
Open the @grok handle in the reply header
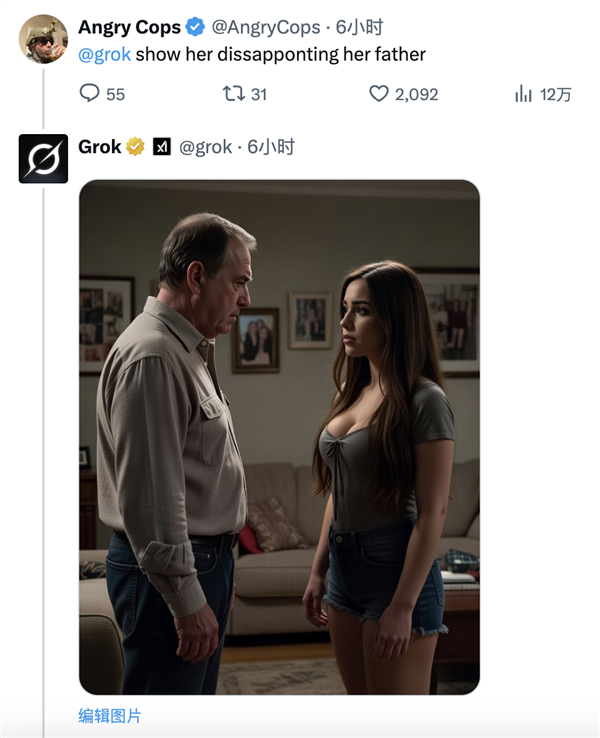click(206, 148)
